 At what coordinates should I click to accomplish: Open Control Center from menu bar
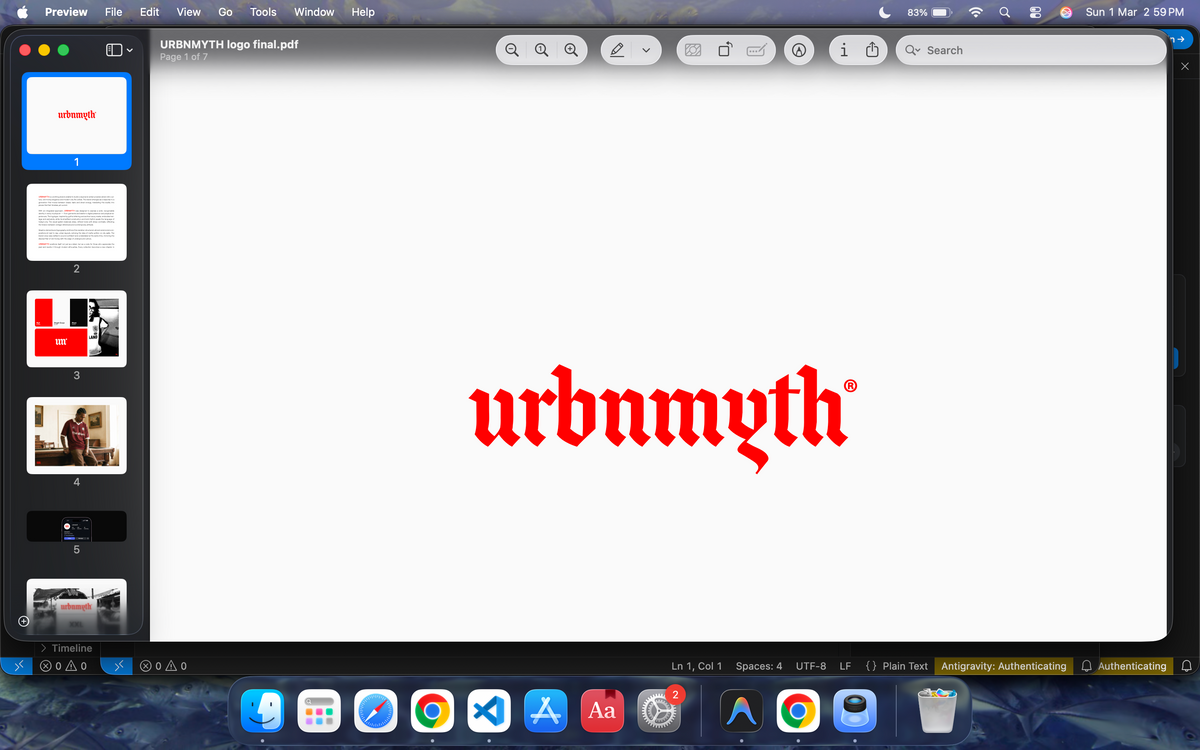(x=1036, y=12)
